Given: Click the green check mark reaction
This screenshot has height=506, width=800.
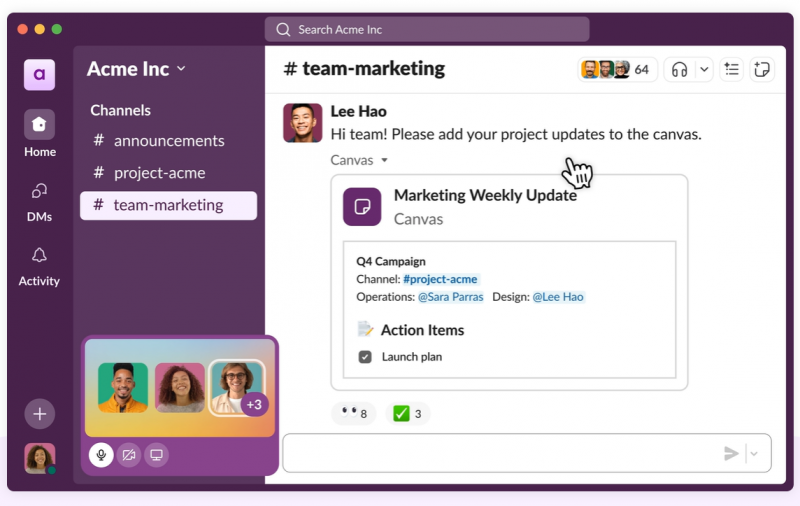Looking at the screenshot, I should coord(408,413).
